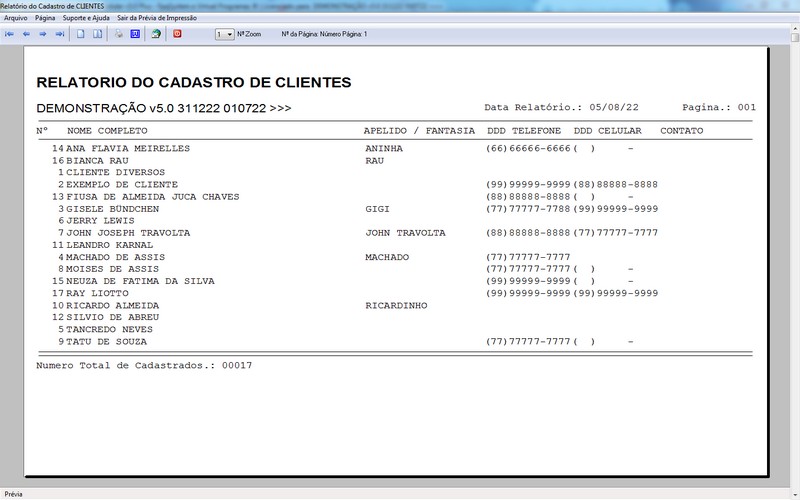
Task: Click DEMONSTRAÇÃO v5.0 subtitle line
Action: 164,108
